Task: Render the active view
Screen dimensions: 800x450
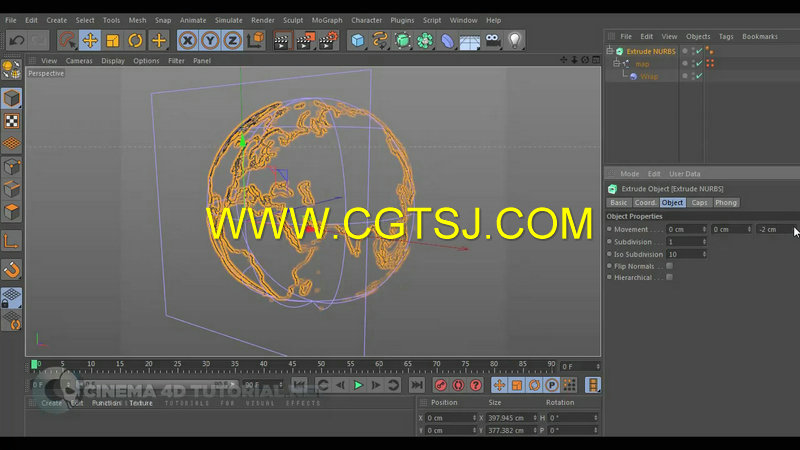Action: point(282,40)
